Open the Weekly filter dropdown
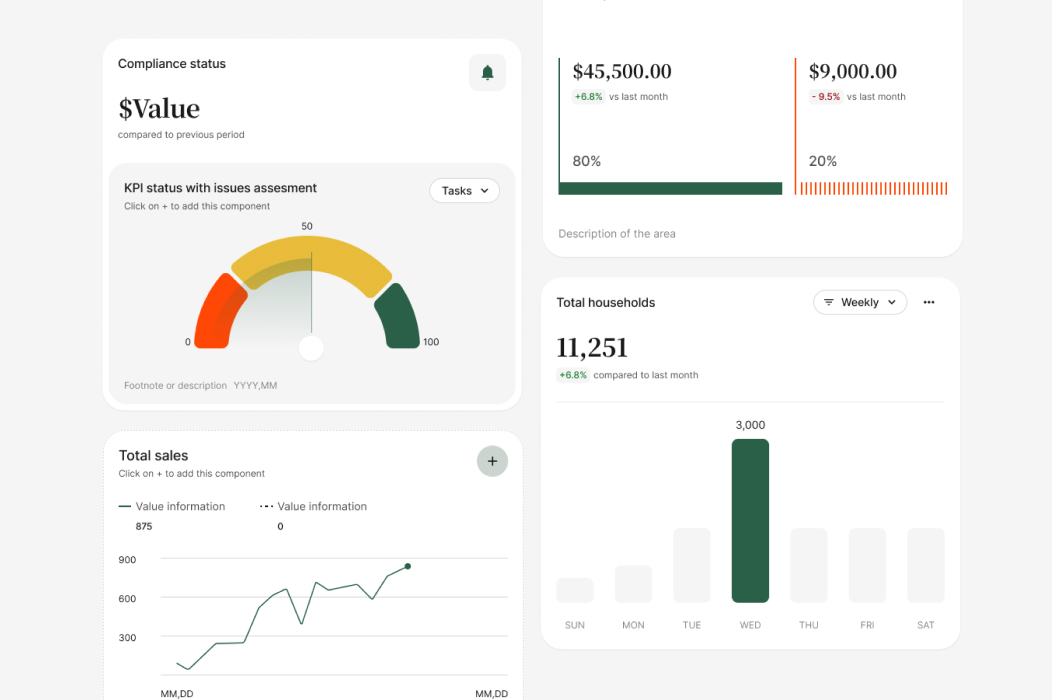 pos(859,302)
